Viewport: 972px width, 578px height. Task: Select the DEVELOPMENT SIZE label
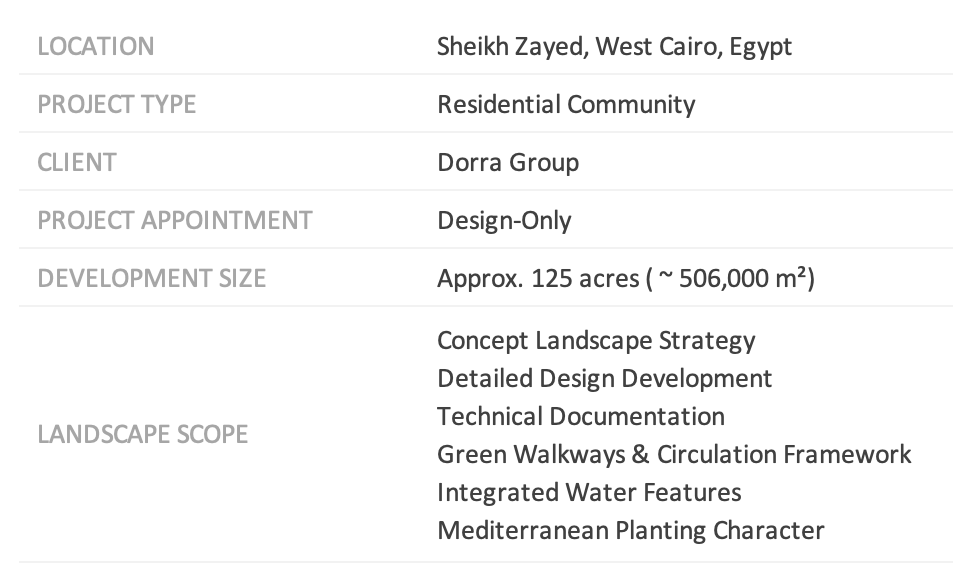[x=151, y=279]
